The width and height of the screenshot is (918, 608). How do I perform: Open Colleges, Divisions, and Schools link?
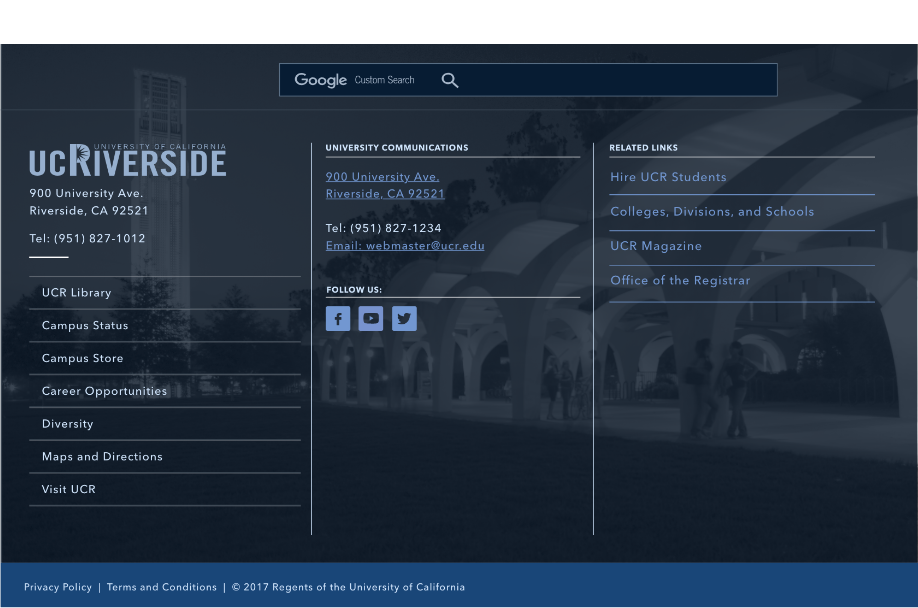click(712, 211)
